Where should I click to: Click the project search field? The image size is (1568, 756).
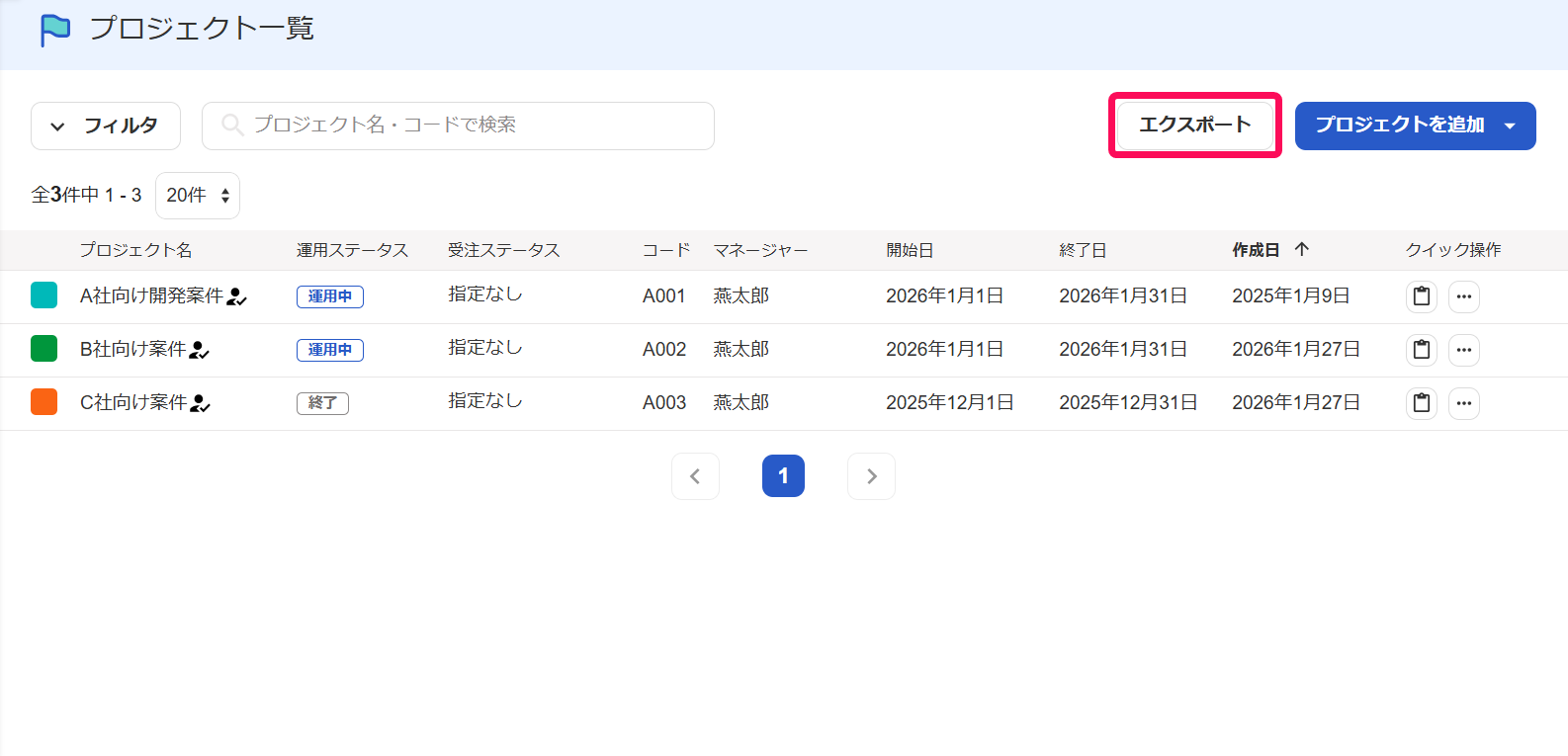click(x=458, y=126)
